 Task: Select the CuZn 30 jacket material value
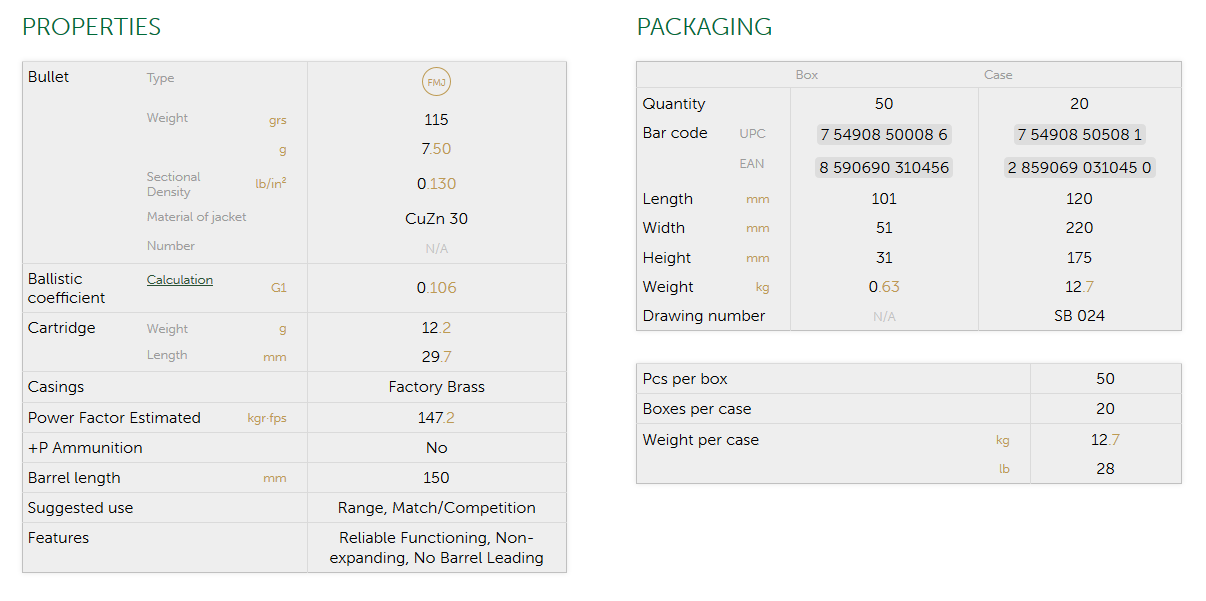click(x=436, y=218)
